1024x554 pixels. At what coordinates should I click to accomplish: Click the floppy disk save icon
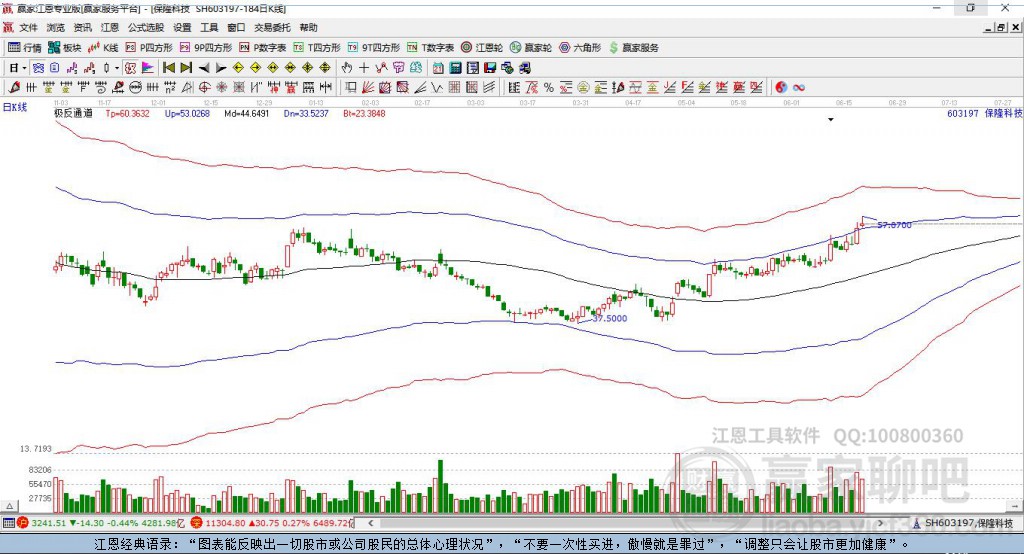490,68
